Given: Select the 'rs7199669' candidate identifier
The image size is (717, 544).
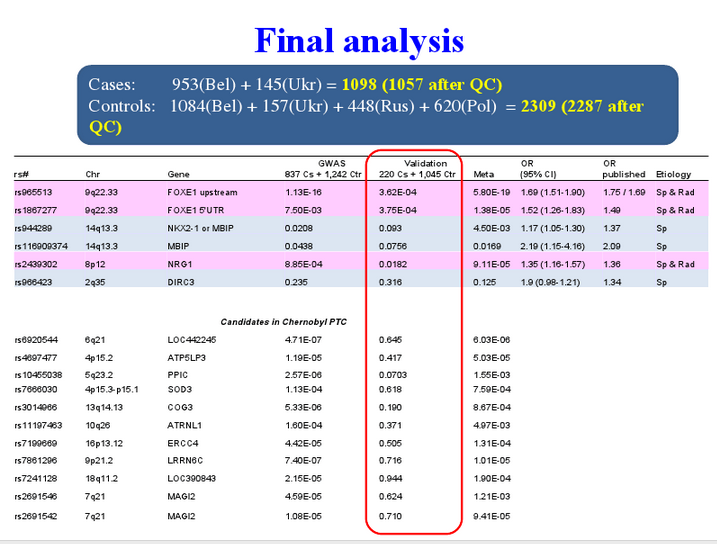Looking at the screenshot, I should (x=36, y=443).
